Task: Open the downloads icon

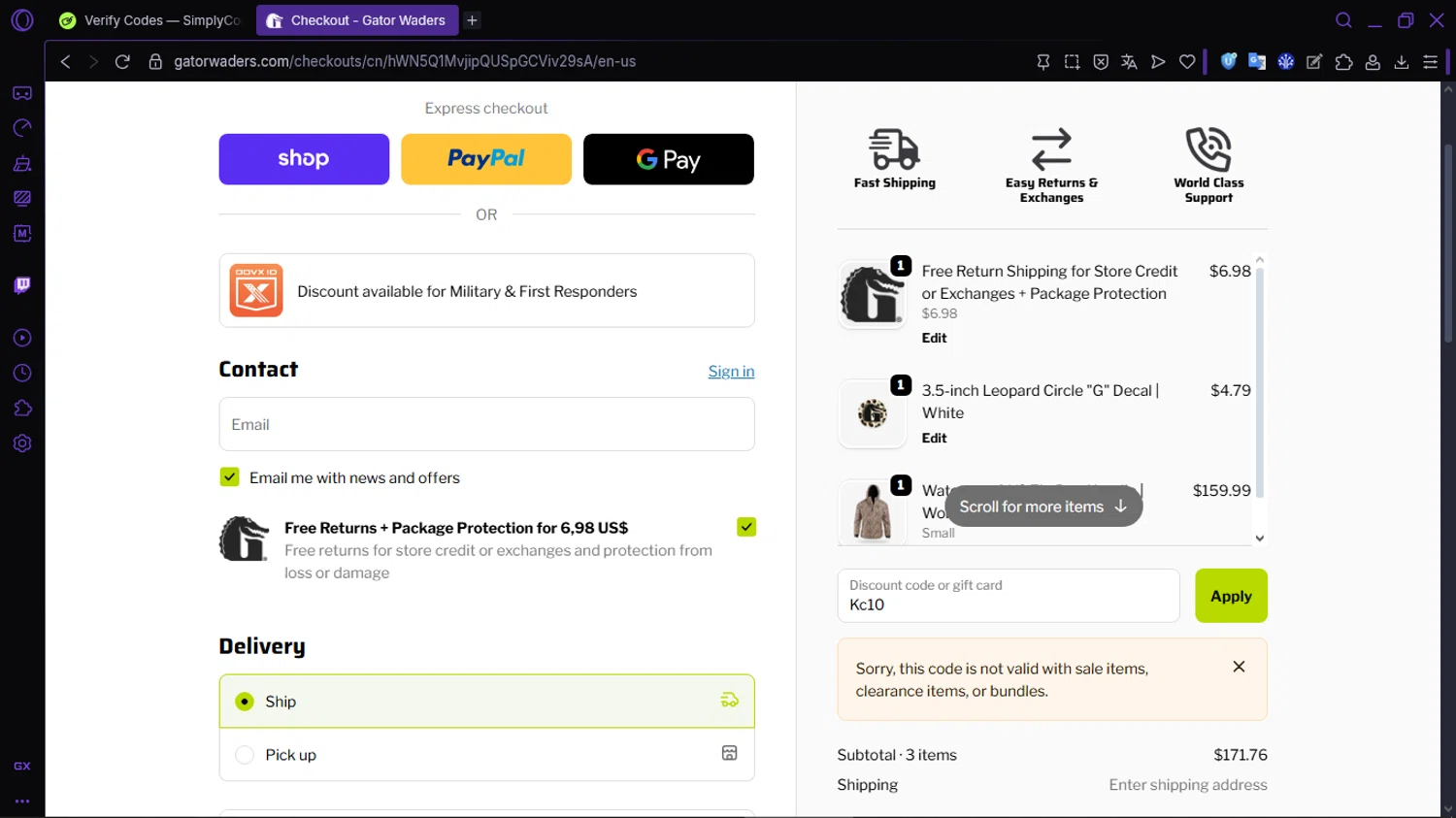Action: click(1402, 61)
